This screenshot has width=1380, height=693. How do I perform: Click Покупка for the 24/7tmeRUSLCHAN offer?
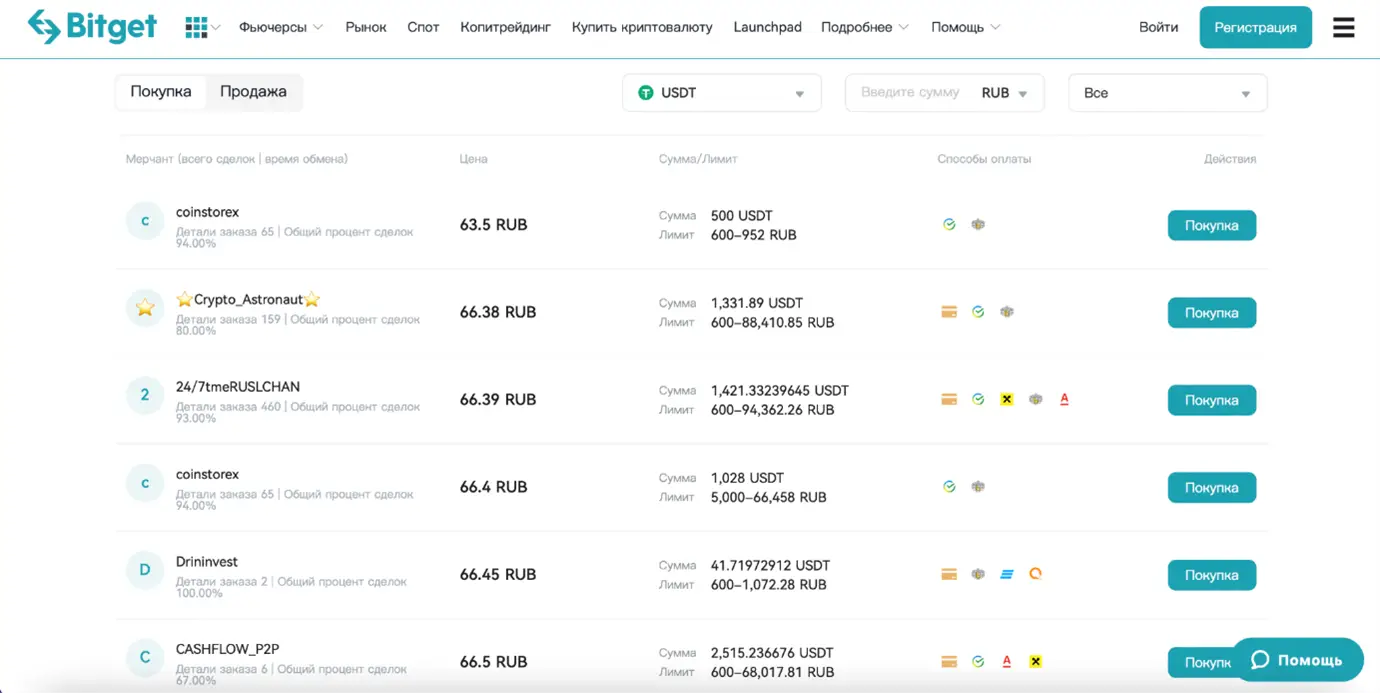coord(1212,400)
